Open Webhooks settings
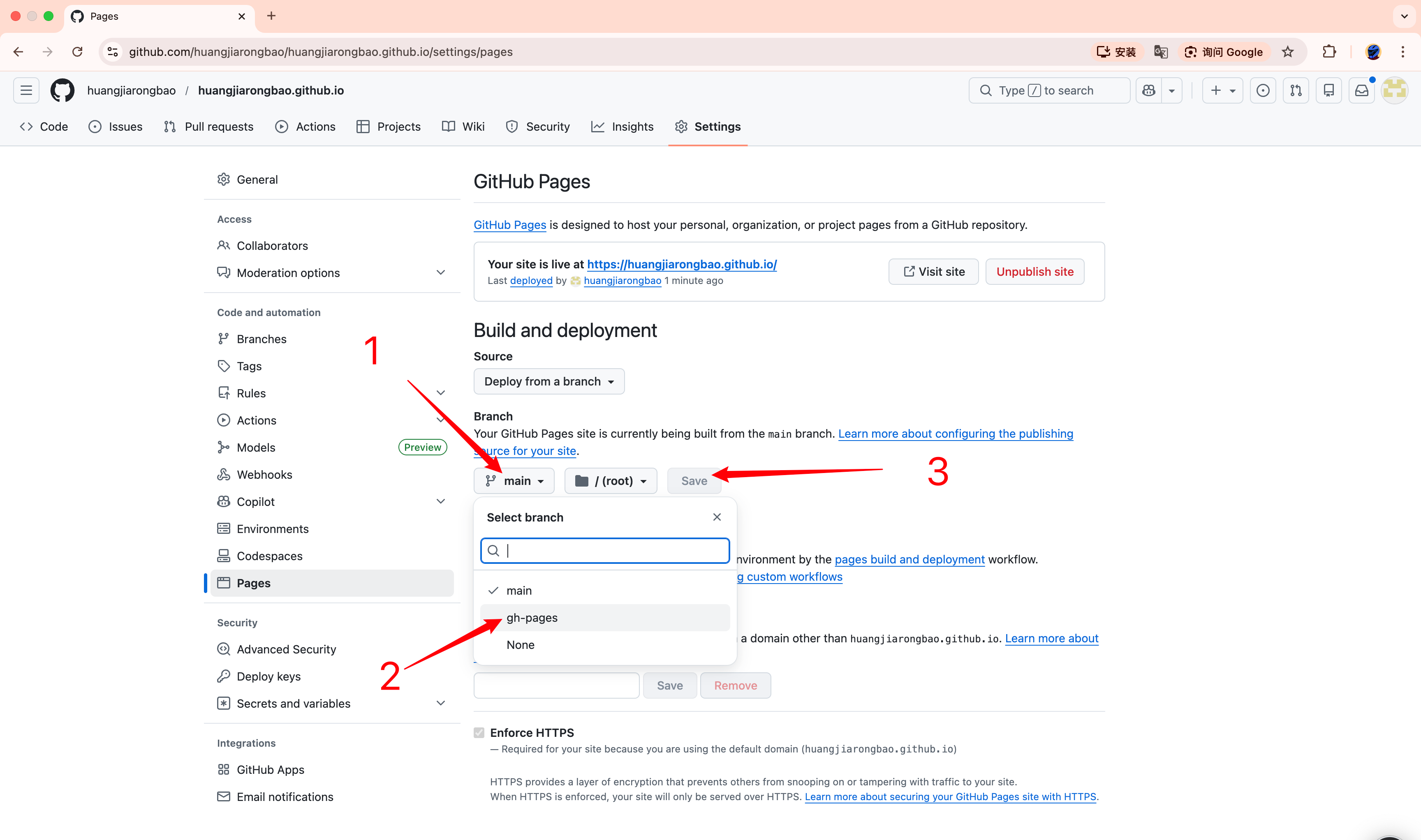 (x=333, y=474)
